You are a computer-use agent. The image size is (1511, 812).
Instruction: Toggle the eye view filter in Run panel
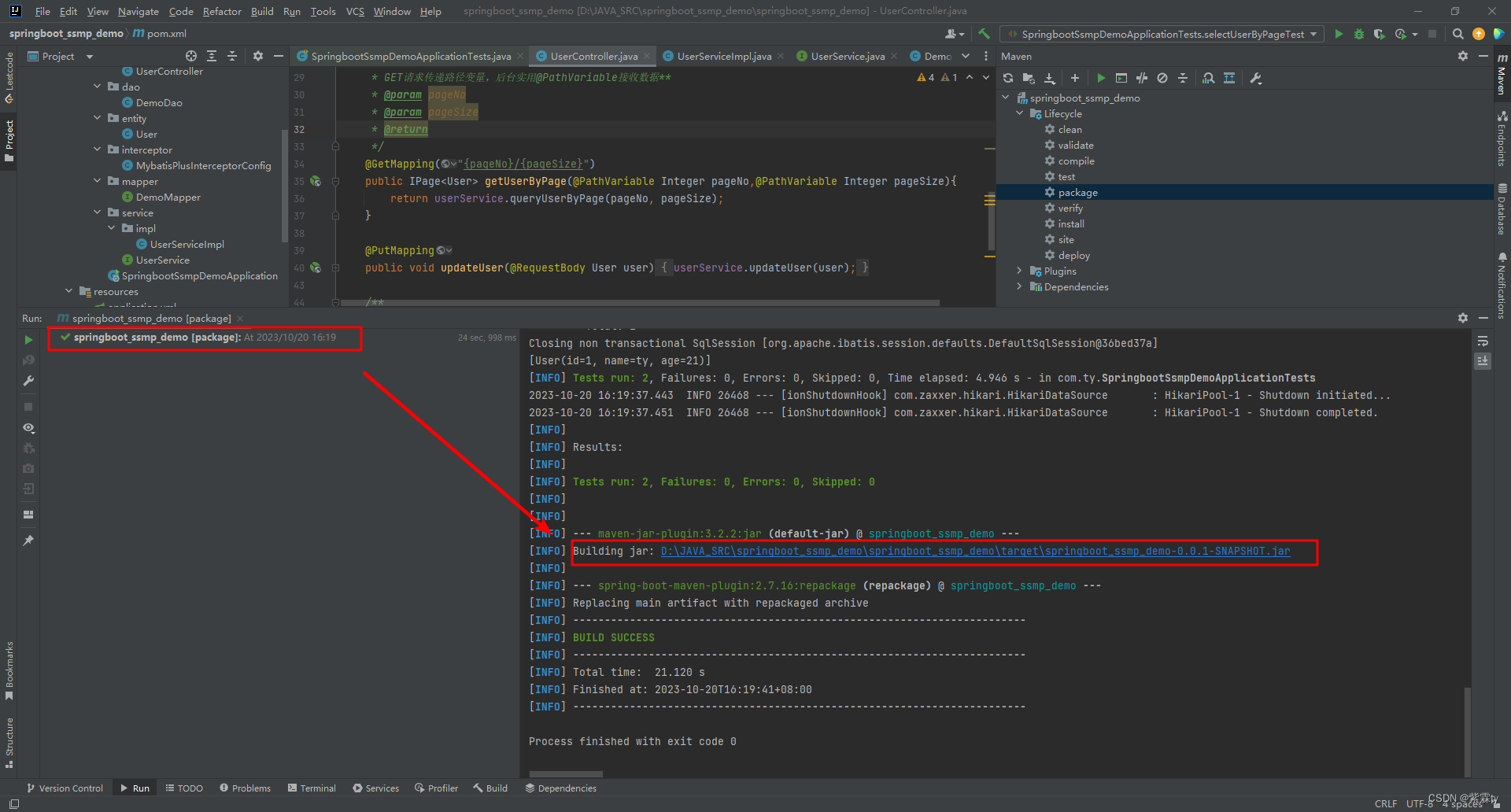pos(28,428)
